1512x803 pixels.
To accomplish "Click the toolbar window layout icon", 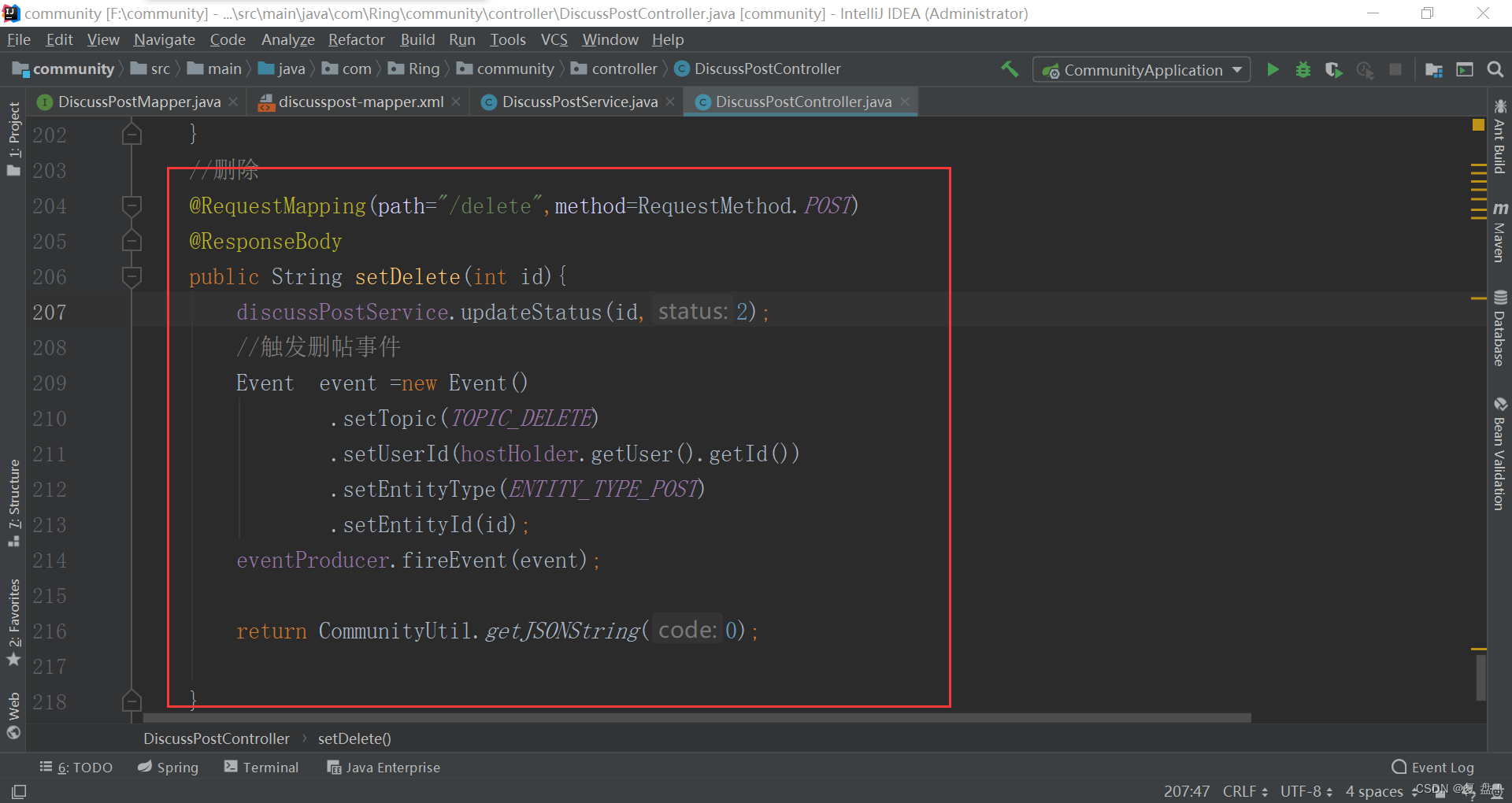I will 1465,69.
